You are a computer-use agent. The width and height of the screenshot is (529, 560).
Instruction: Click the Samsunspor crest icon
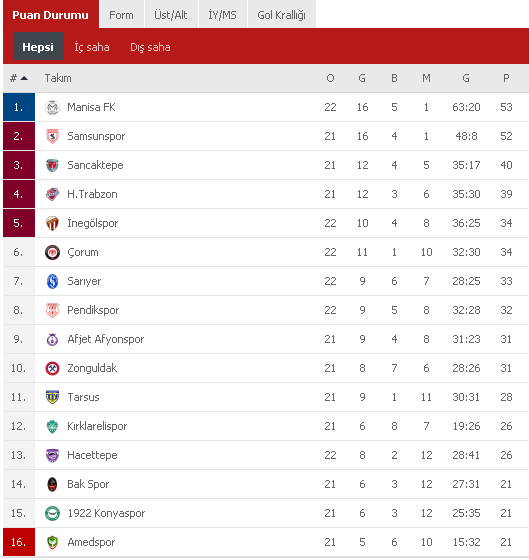coord(52,136)
